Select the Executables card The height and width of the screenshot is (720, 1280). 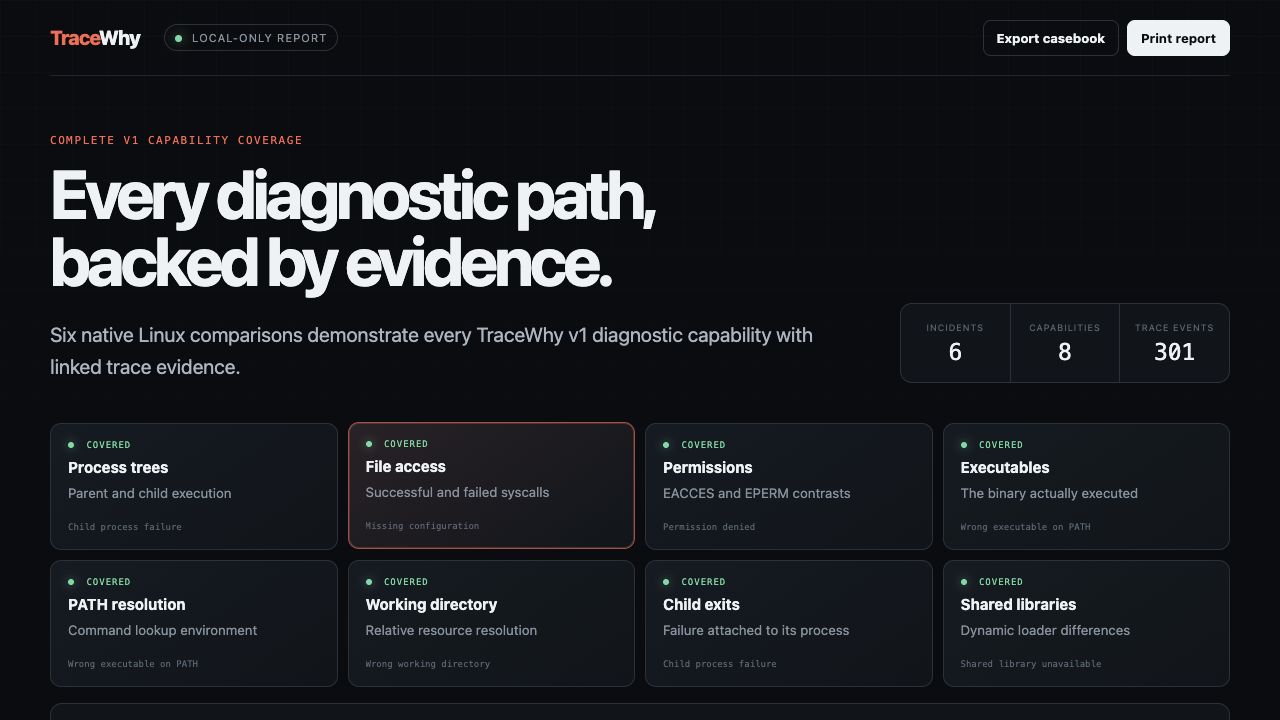tap(1086, 486)
